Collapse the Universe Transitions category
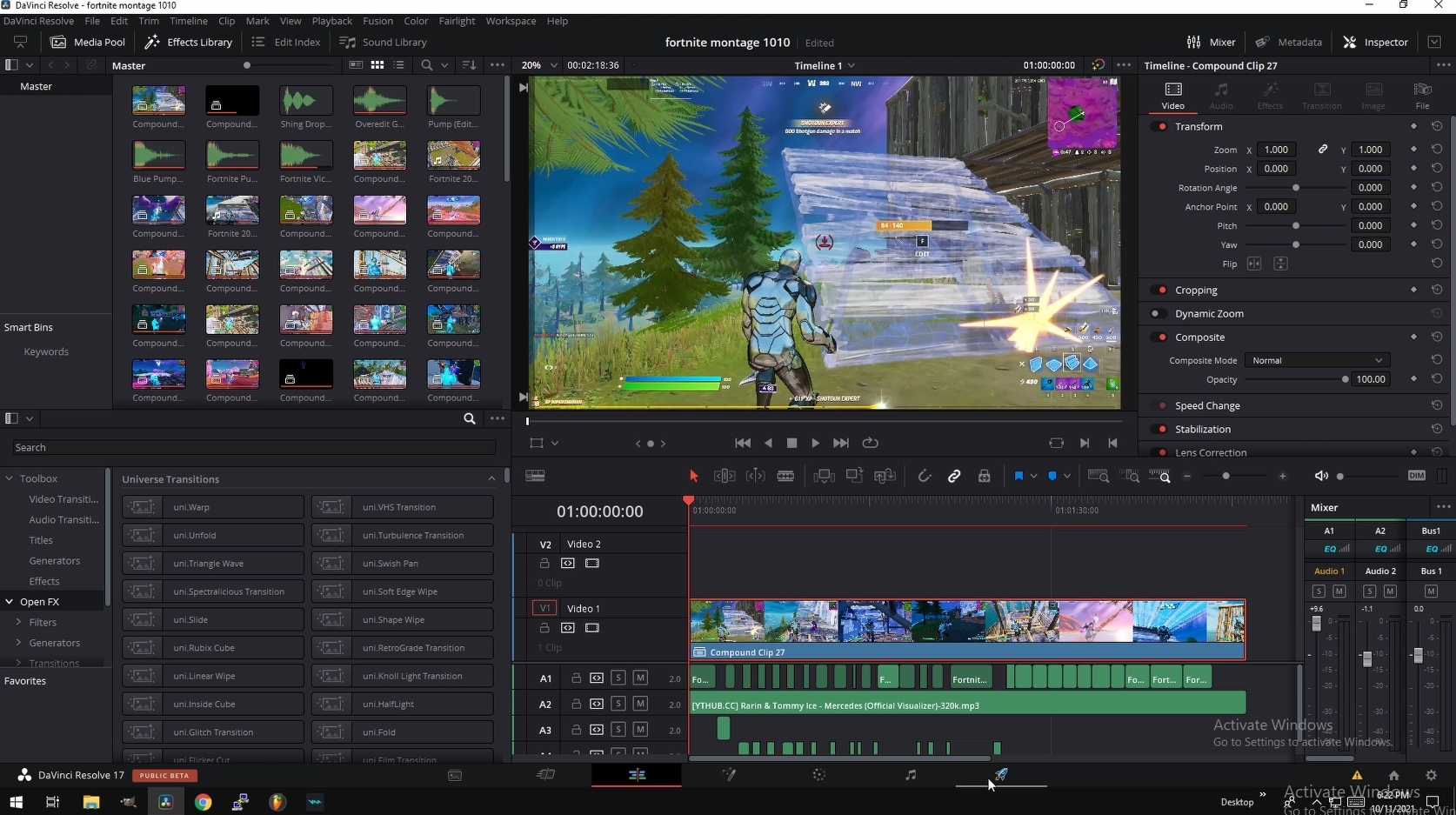 [x=491, y=479]
